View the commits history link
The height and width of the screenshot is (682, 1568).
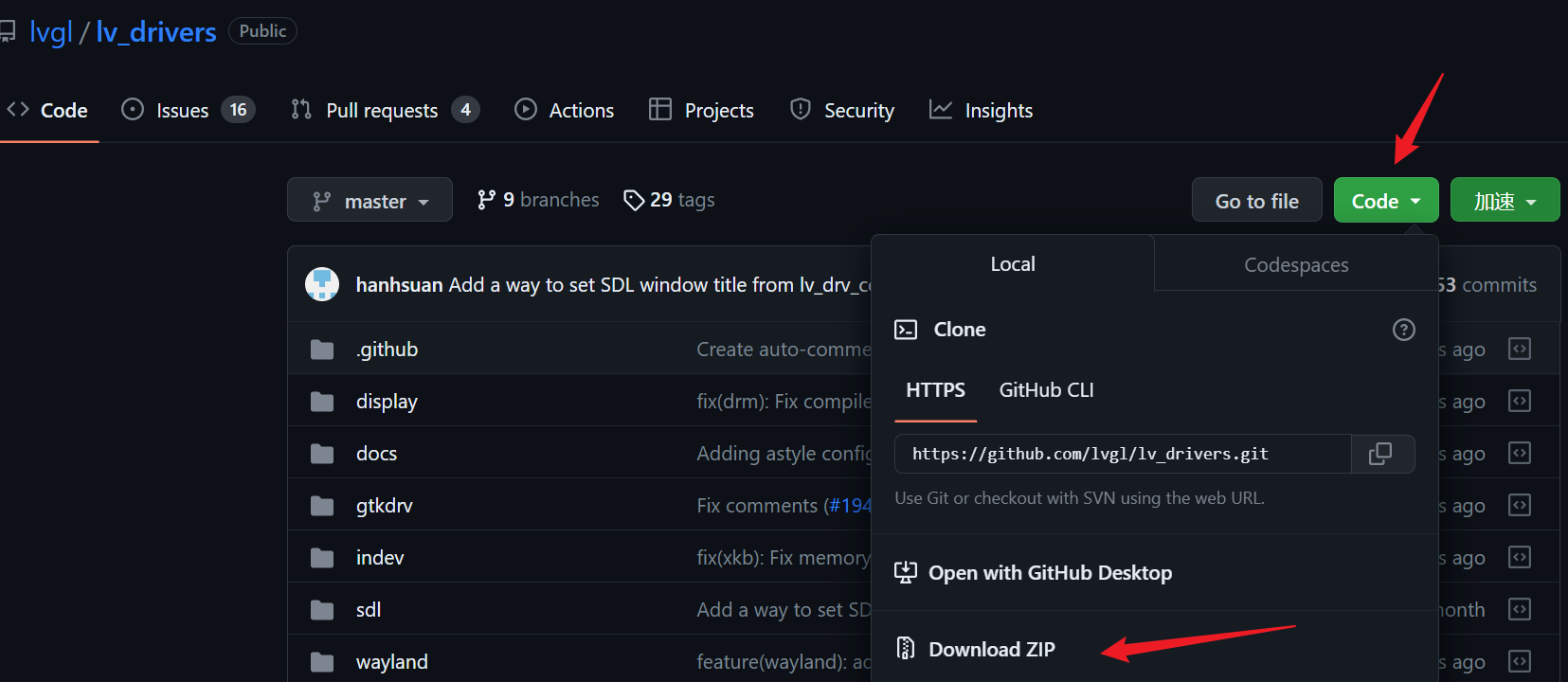(1487, 284)
